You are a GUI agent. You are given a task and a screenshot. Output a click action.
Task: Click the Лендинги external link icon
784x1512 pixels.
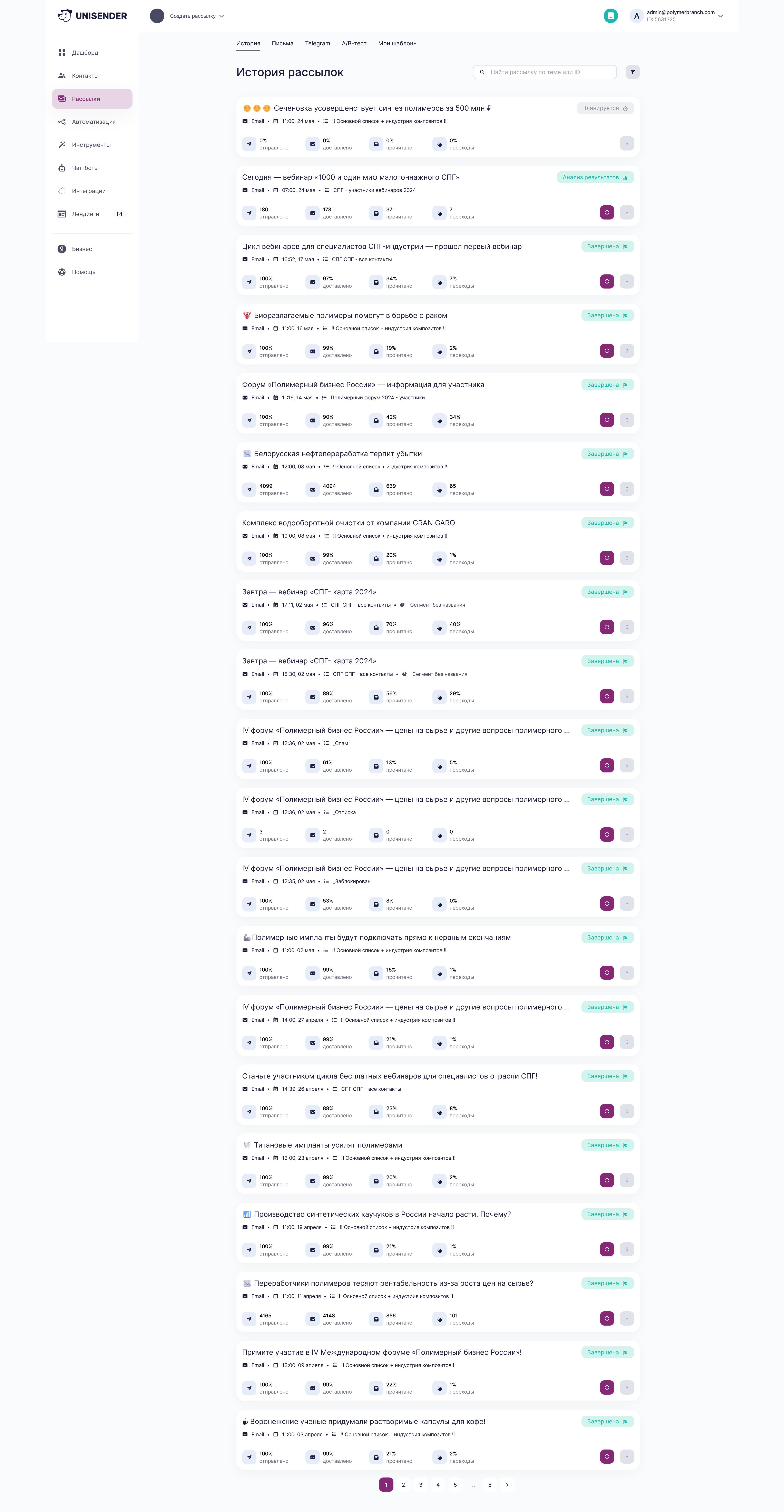tap(120, 214)
